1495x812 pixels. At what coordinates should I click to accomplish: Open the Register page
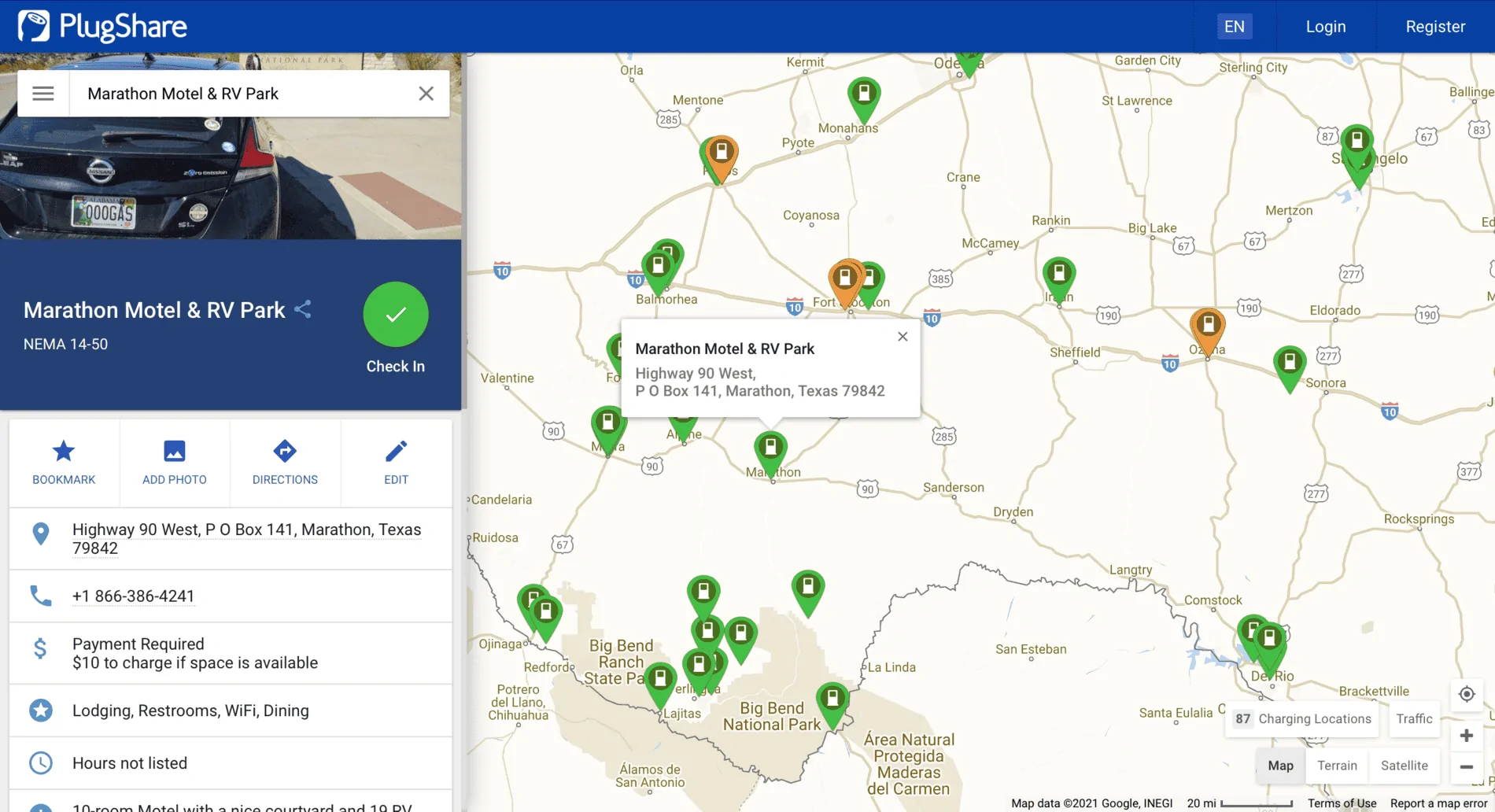(1435, 27)
